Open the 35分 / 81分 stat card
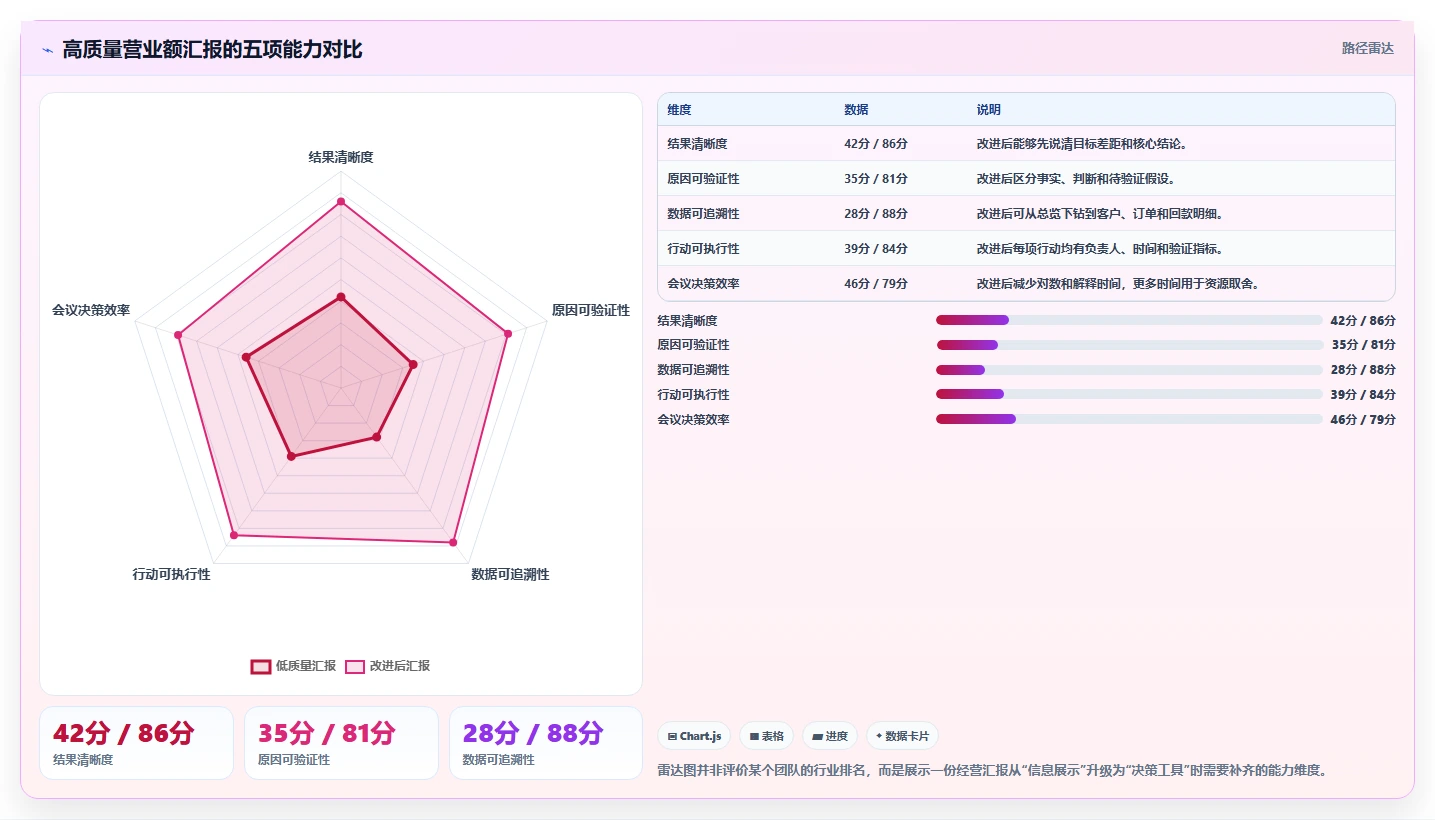Image resolution: width=1435 pixels, height=820 pixels. (x=341, y=743)
